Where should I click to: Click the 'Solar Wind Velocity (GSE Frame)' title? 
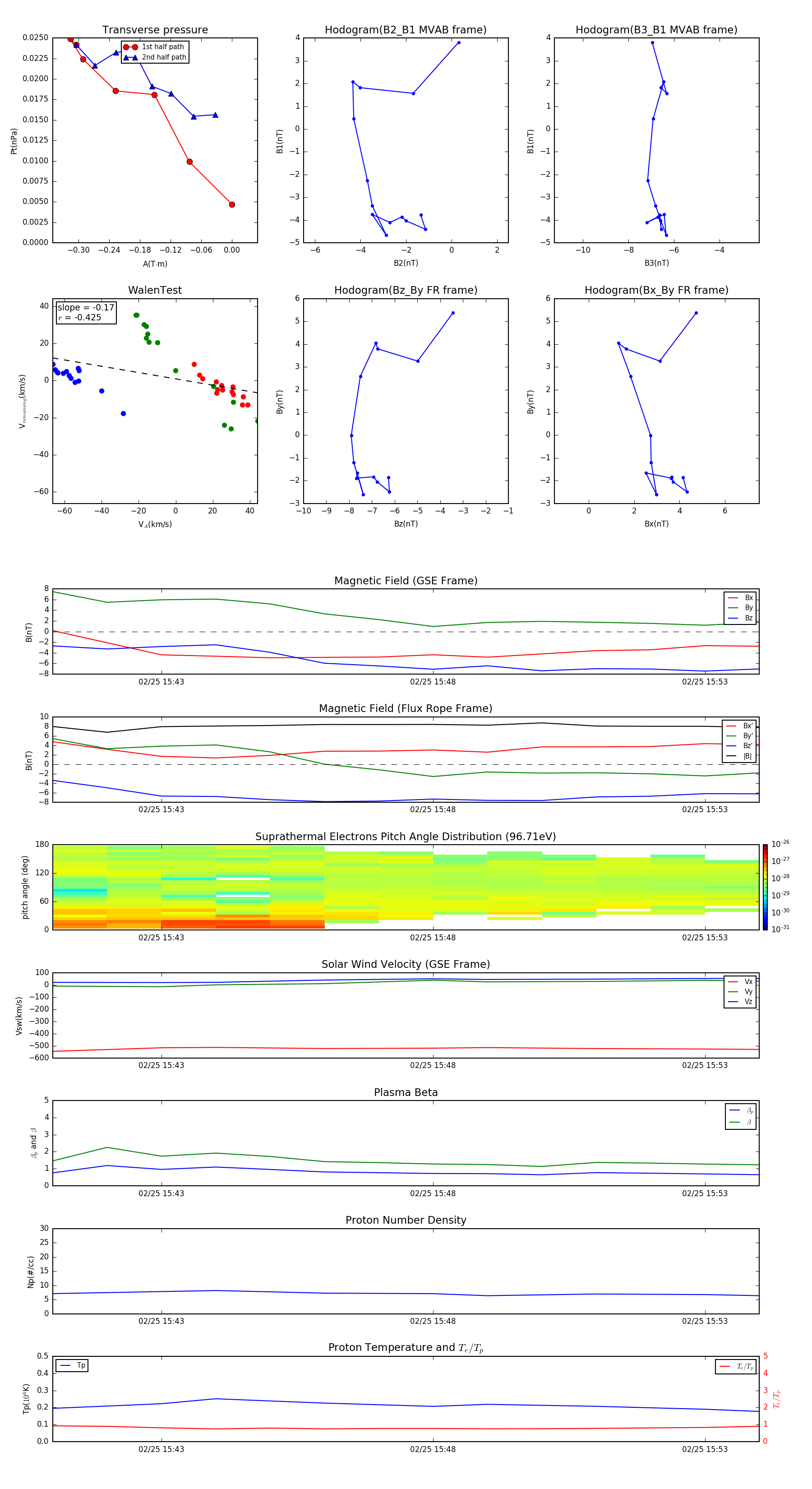[x=406, y=965]
